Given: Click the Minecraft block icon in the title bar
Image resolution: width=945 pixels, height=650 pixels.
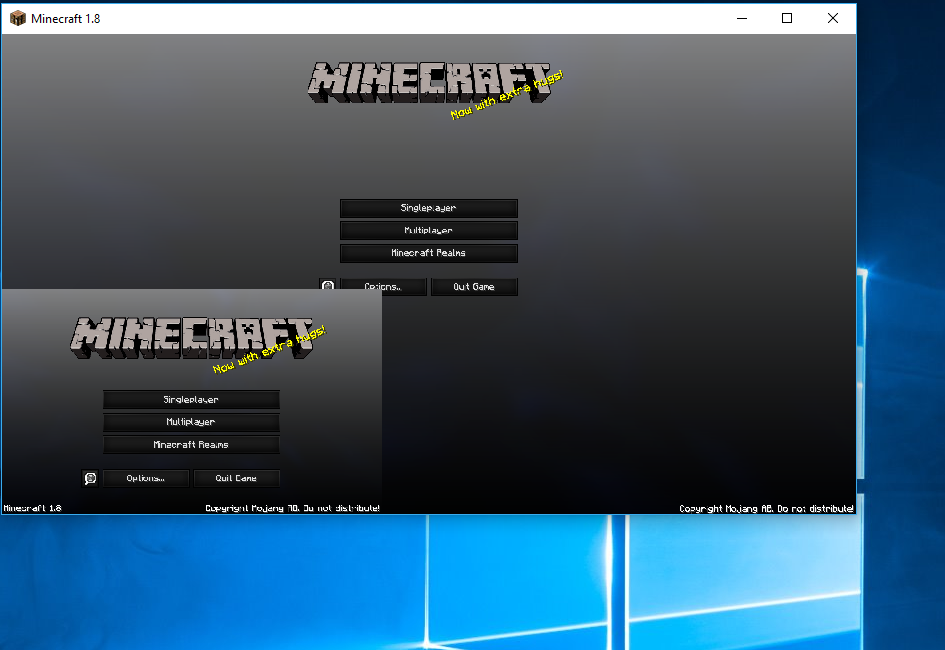Looking at the screenshot, I should (x=17, y=18).
